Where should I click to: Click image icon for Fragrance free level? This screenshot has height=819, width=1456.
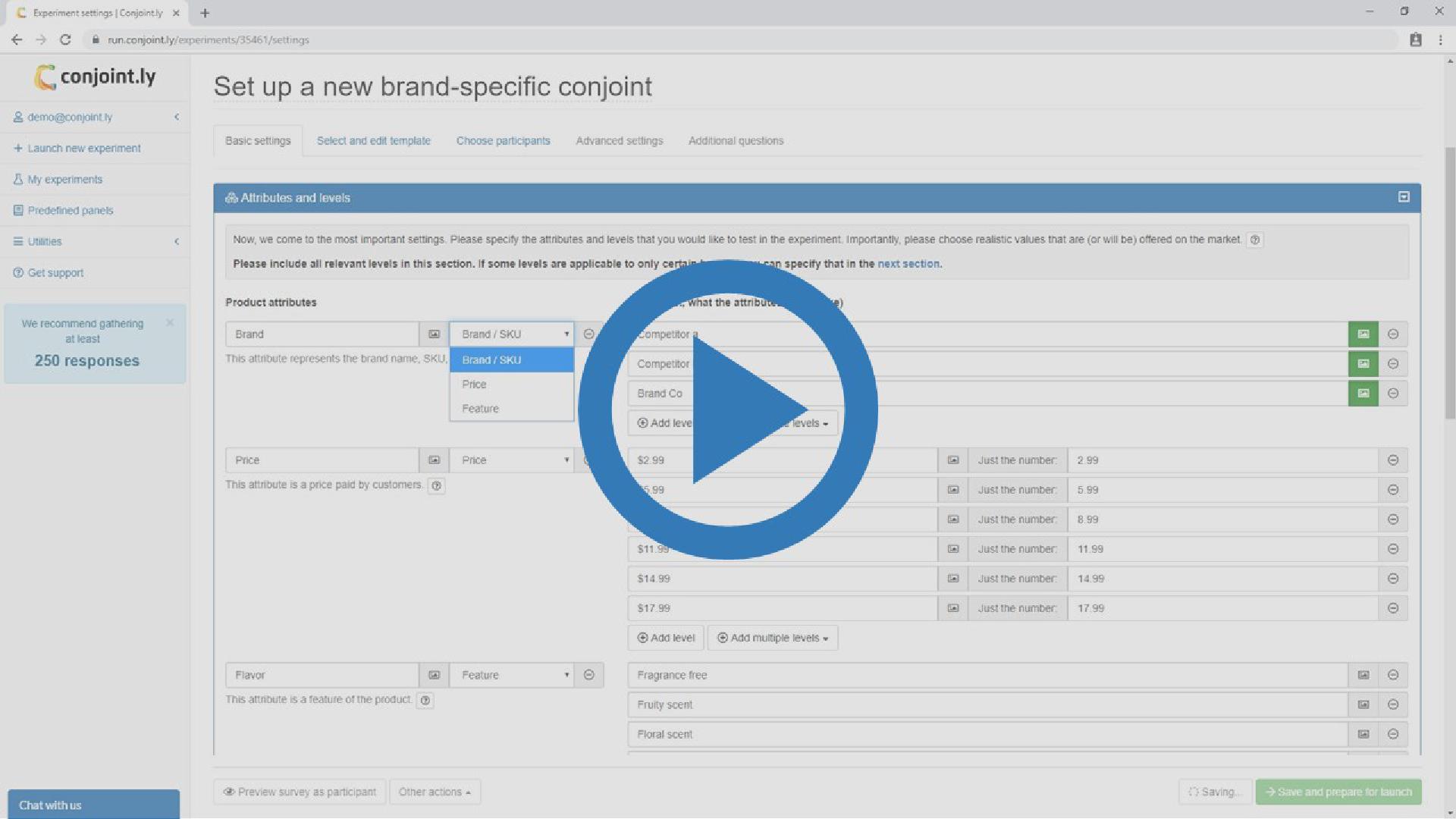coord(1363,675)
